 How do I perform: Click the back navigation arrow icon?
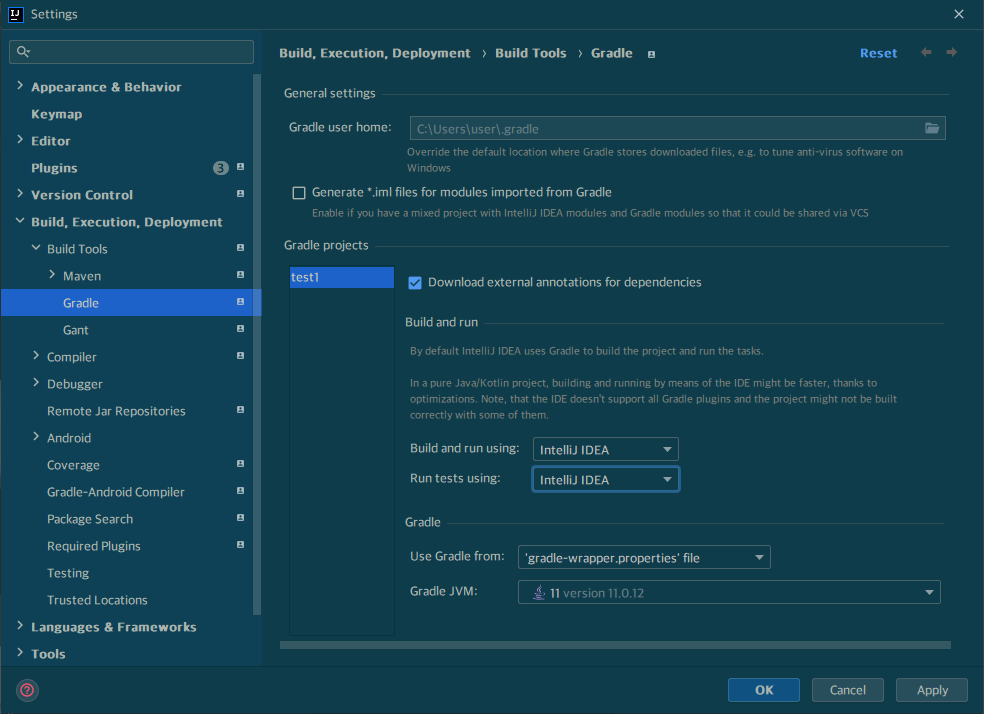(926, 52)
